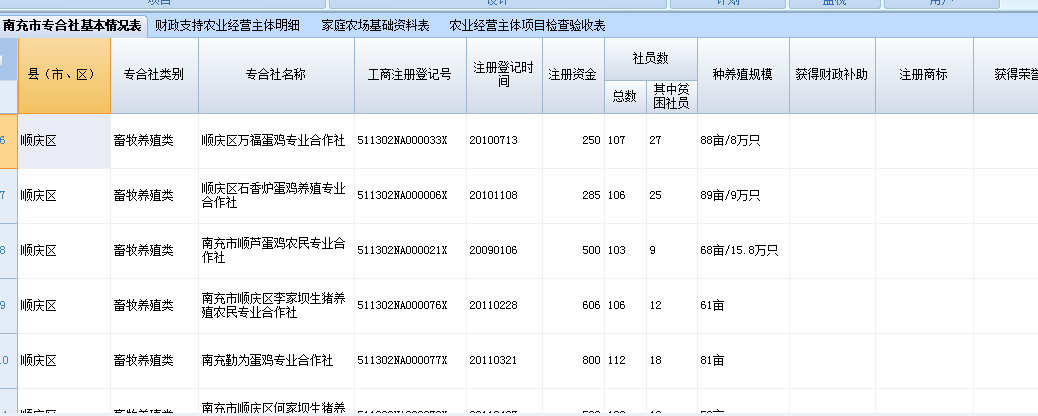The image size is (1038, 416).
Task: Click 畜牧养殖类 cell in 石香炉 row
Action: click(154, 195)
